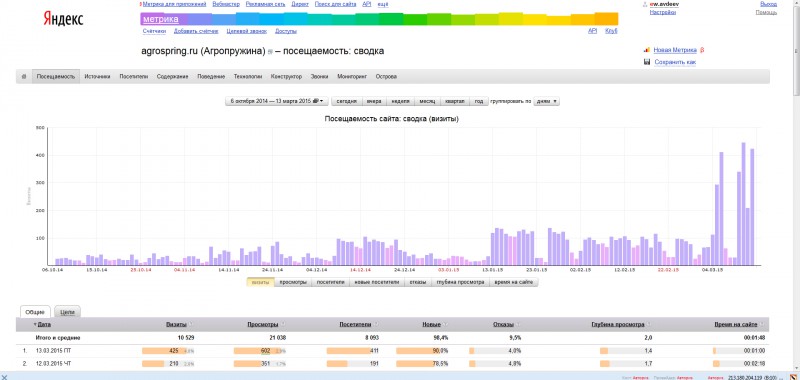Viewport: 800px width, 380px height.
Task: Close the bottom bar with the X icon
Action: 5,376
